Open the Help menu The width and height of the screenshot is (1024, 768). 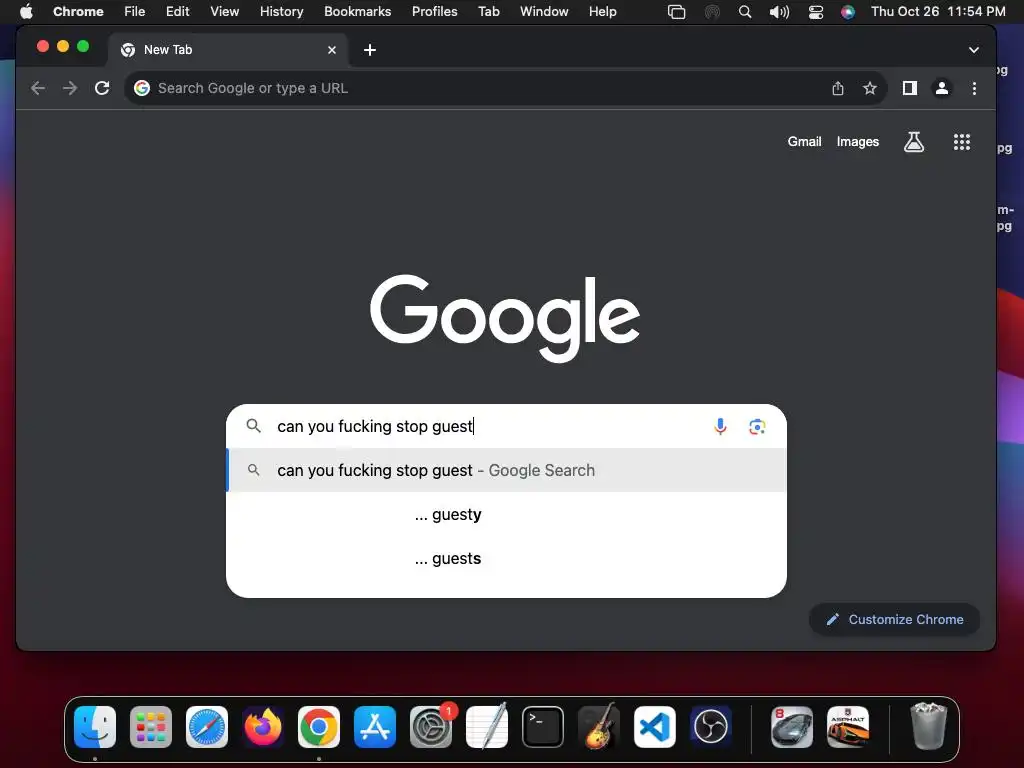[602, 12]
